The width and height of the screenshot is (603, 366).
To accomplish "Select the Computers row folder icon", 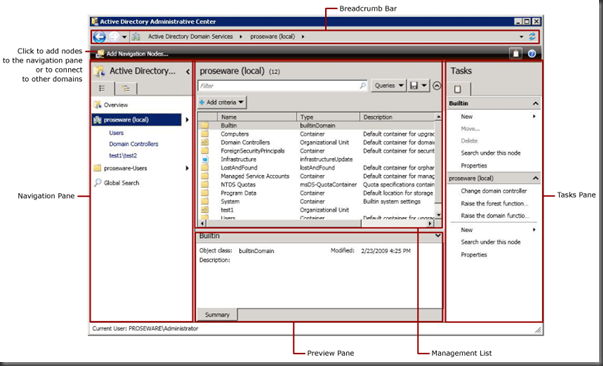I will click(x=205, y=134).
